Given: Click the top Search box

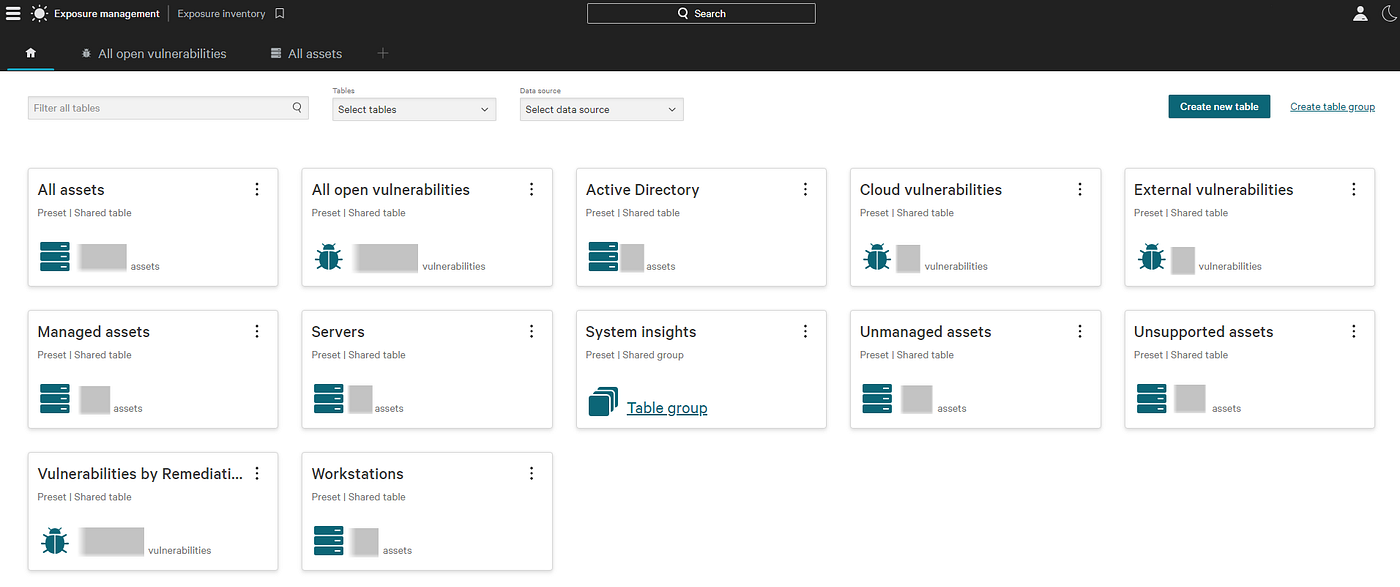Looking at the screenshot, I should click(x=701, y=13).
